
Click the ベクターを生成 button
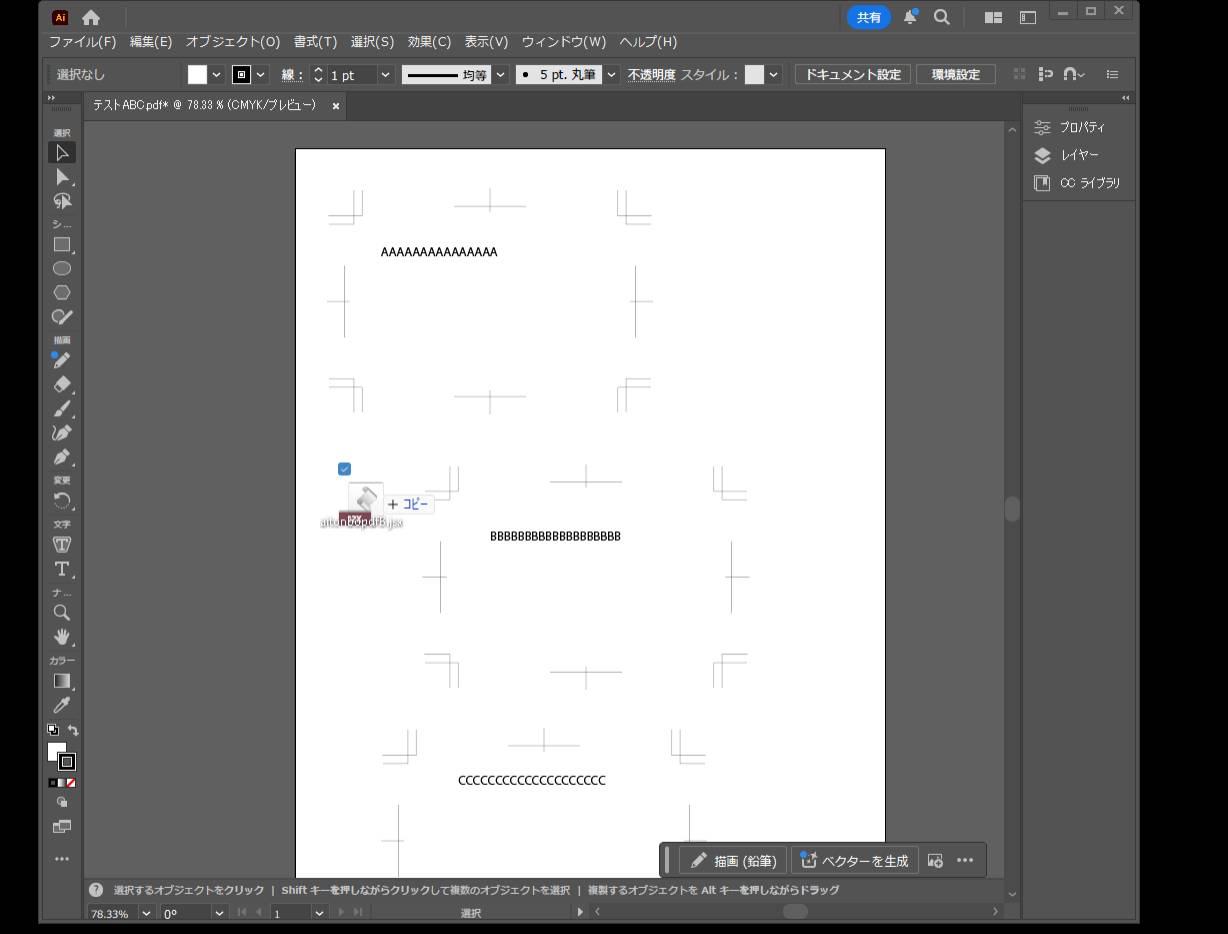tap(855, 860)
